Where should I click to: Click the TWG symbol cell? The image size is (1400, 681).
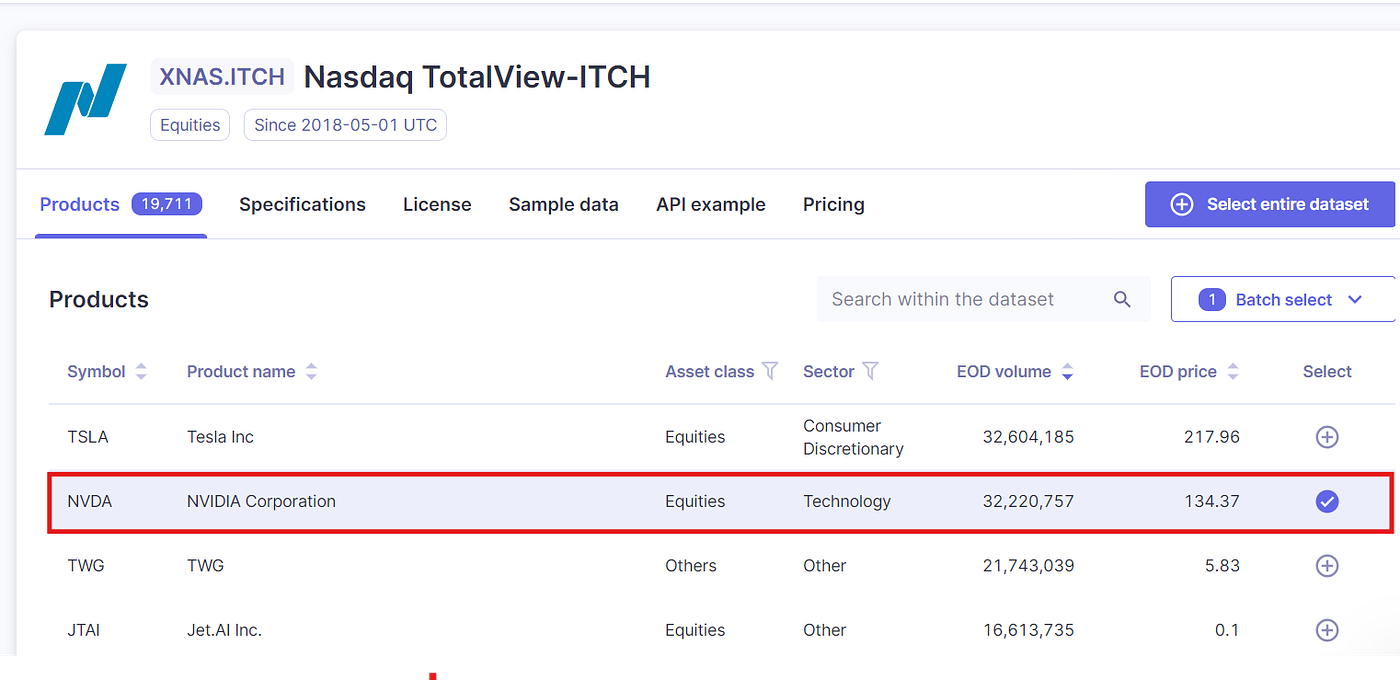[86, 565]
